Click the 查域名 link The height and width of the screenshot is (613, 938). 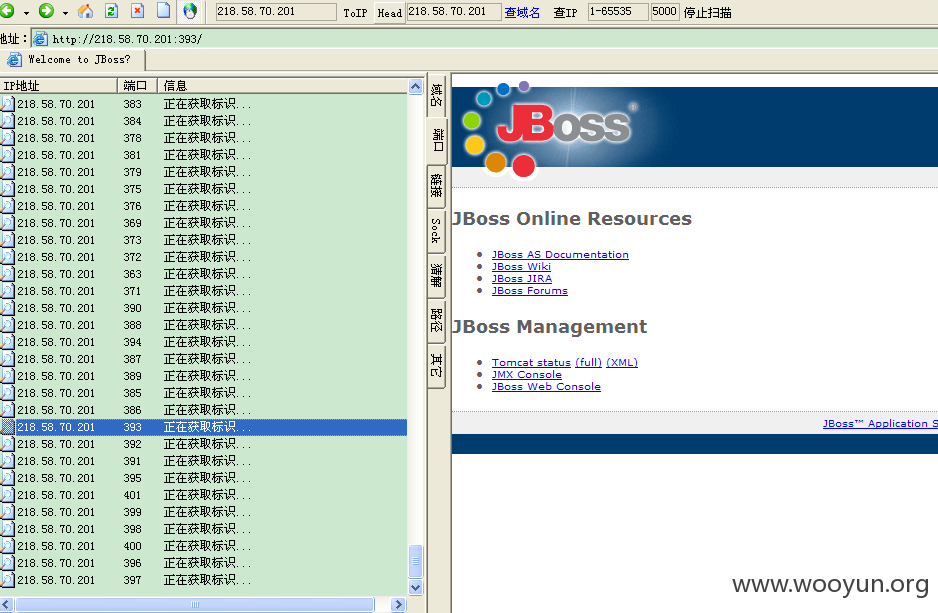522,13
